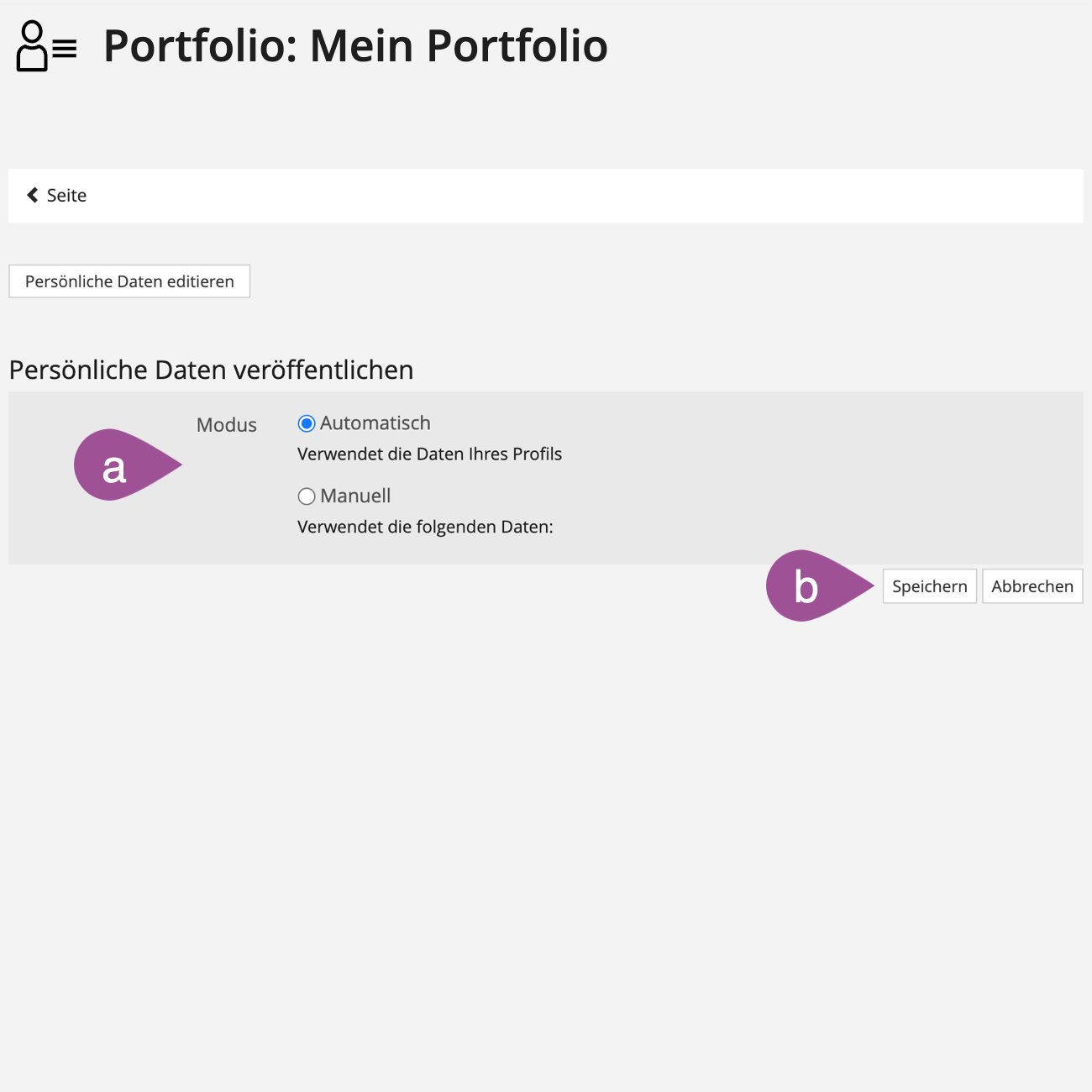Image resolution: width=1092 pixels, height=1092 pixels.
Task: Click the portfolio person icon in header
Action: click(x=46, y=47)
